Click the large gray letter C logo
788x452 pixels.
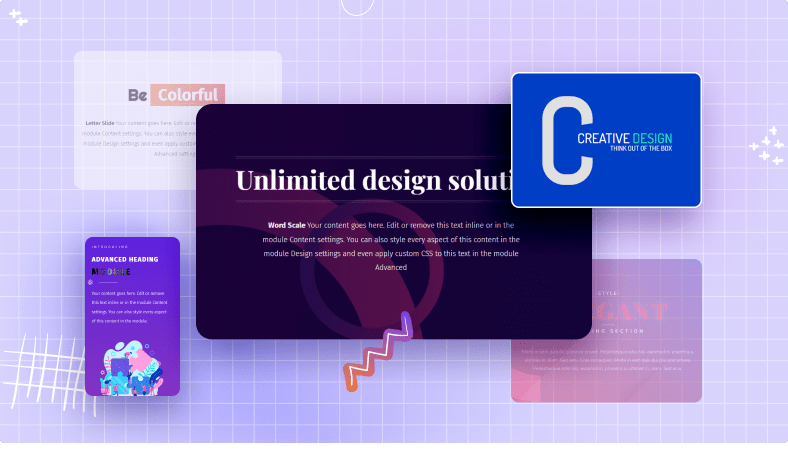[x=567, y=140]
